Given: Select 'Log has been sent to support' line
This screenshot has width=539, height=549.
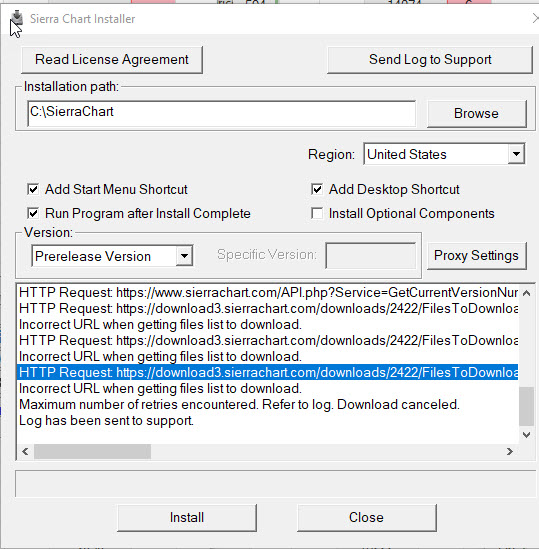Looking at the screenshot, I should tap(268, 421).
